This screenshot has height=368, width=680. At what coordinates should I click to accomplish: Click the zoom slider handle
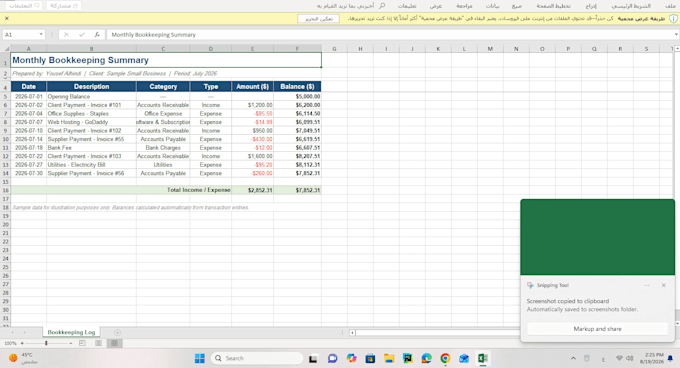pos(46,343)
